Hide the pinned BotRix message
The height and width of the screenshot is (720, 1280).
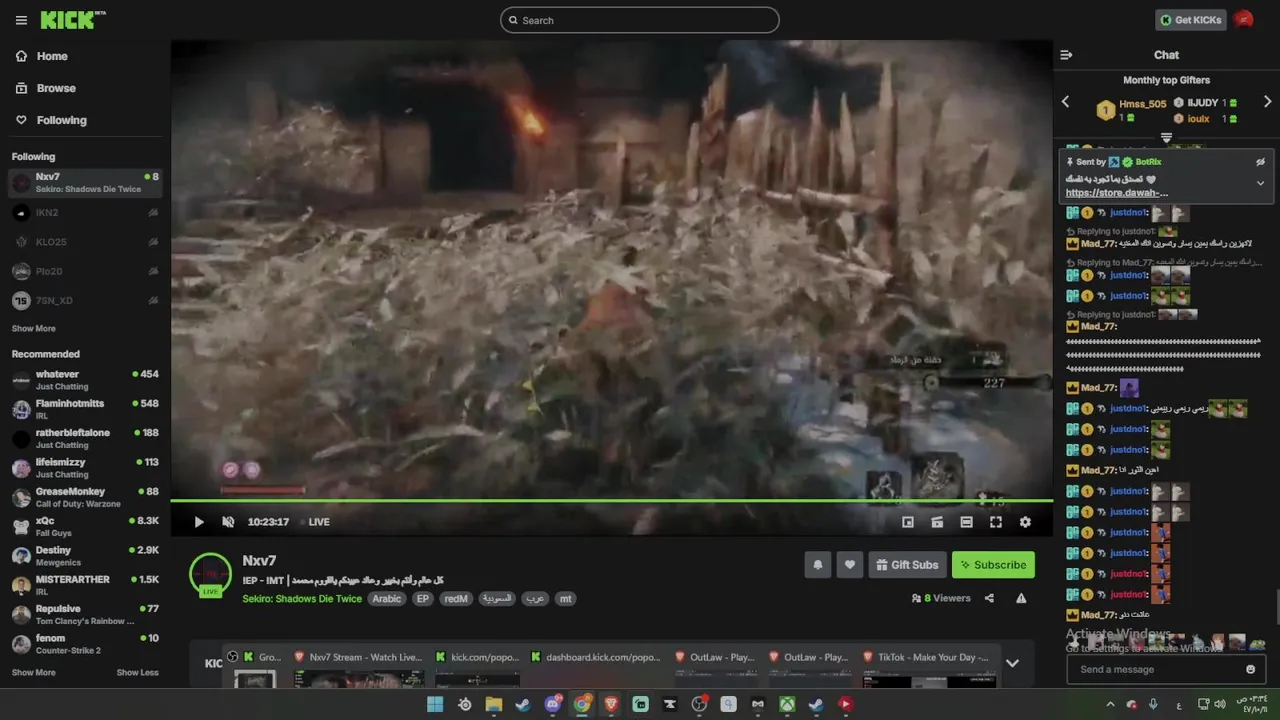pyautogui.click(x=1260, y=162)
